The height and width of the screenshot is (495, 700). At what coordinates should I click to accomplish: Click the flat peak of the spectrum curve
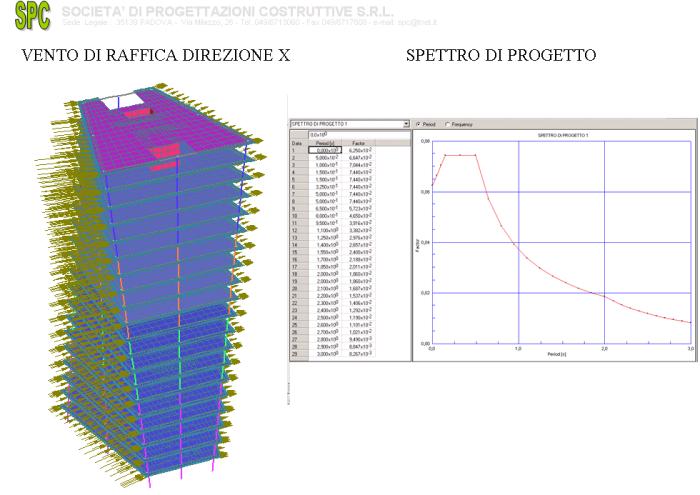460,155
